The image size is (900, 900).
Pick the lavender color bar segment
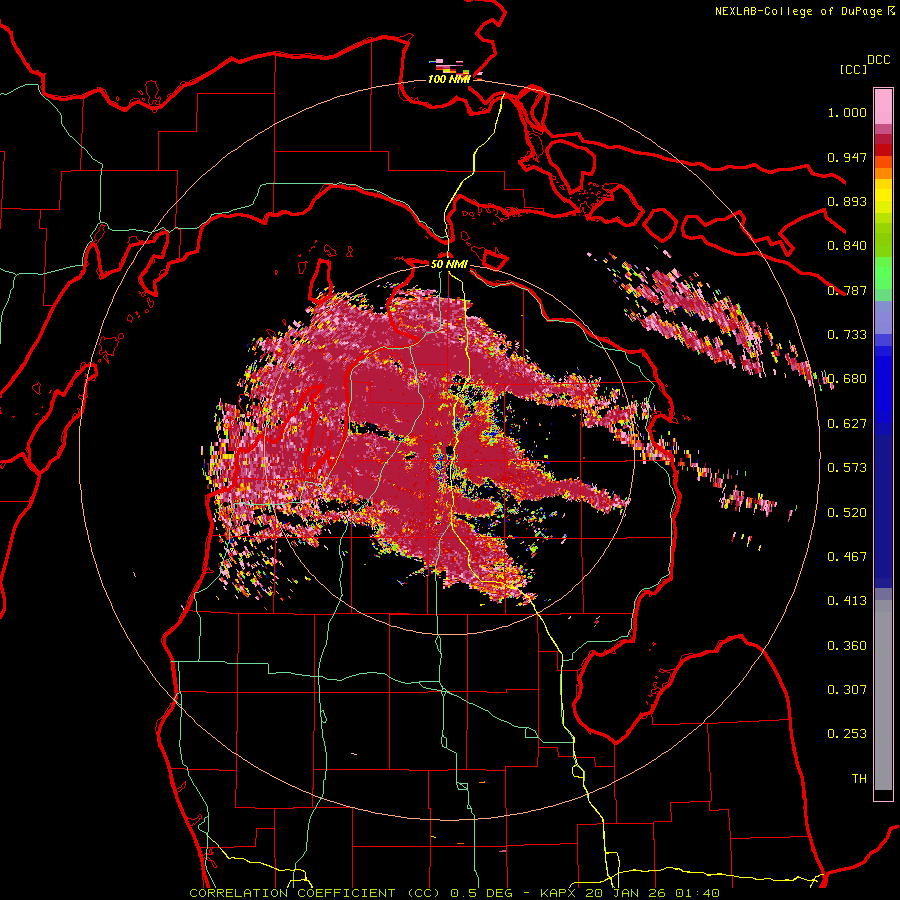tap(883, 317)
